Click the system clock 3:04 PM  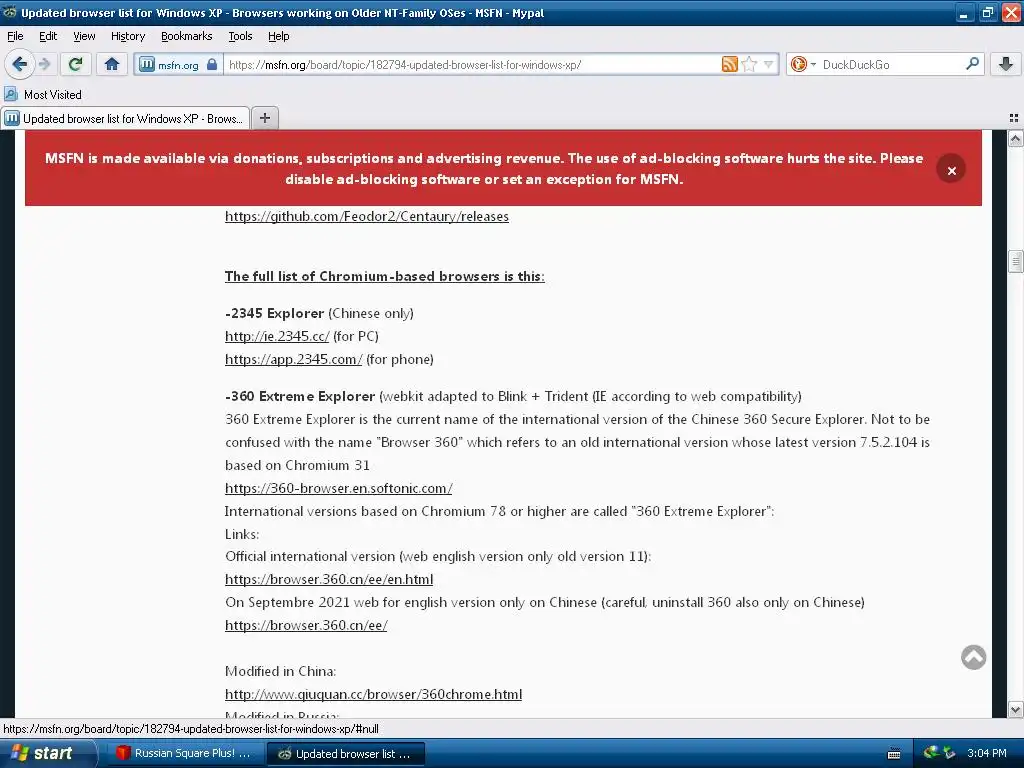[986, 754]
